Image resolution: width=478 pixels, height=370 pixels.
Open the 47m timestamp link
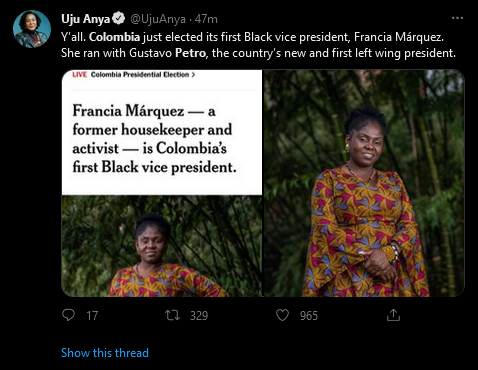[206, 19]
